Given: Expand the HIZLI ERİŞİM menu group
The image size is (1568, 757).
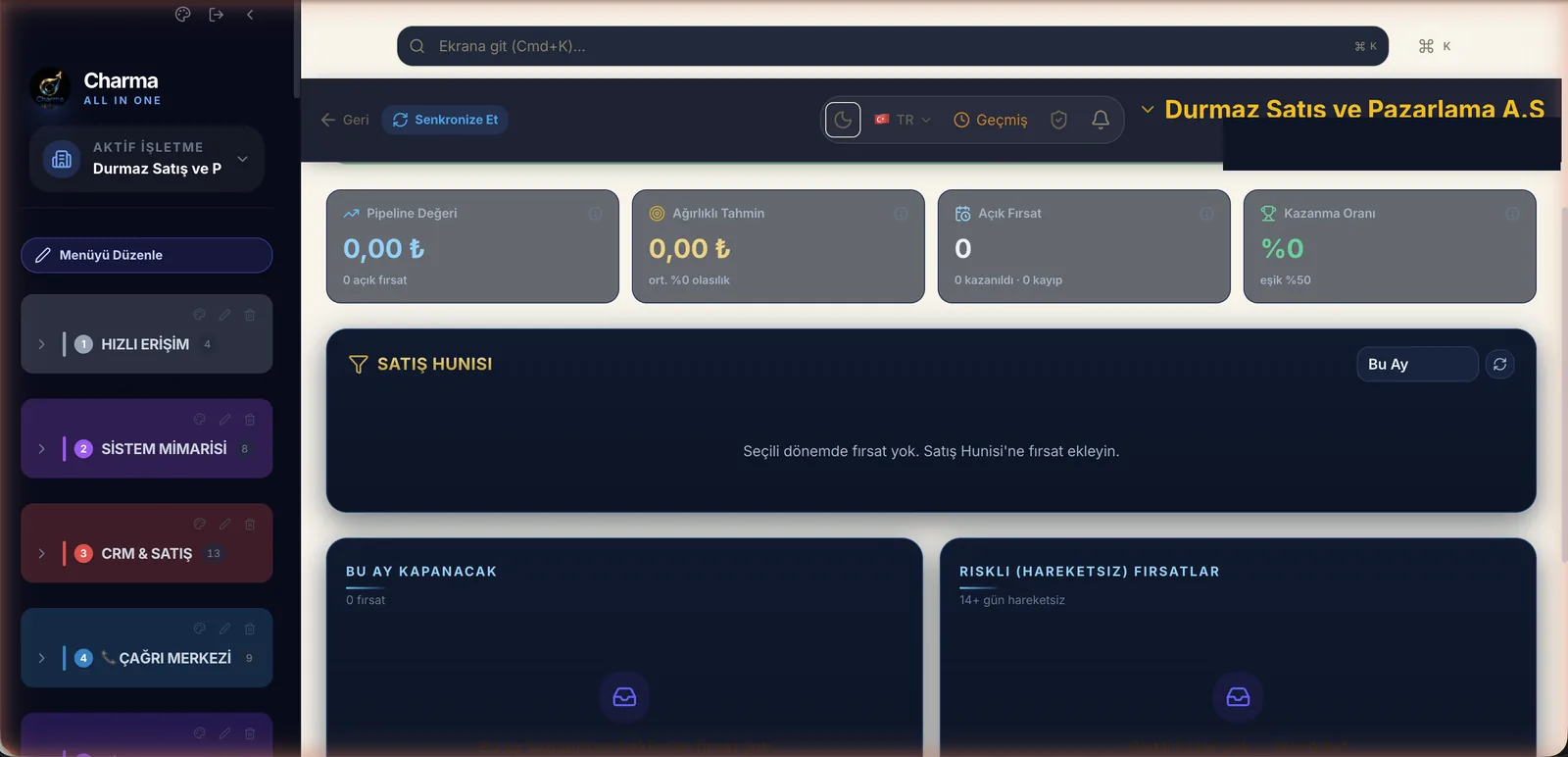Looking at the screenshot, I should click(41, 344).
